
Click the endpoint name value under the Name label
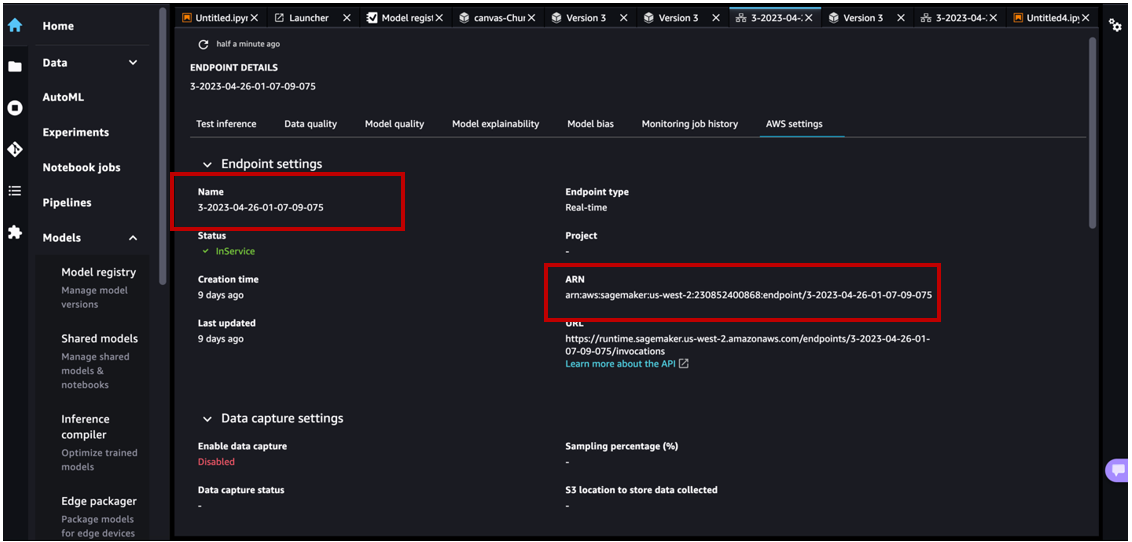(x=261, y=207)
